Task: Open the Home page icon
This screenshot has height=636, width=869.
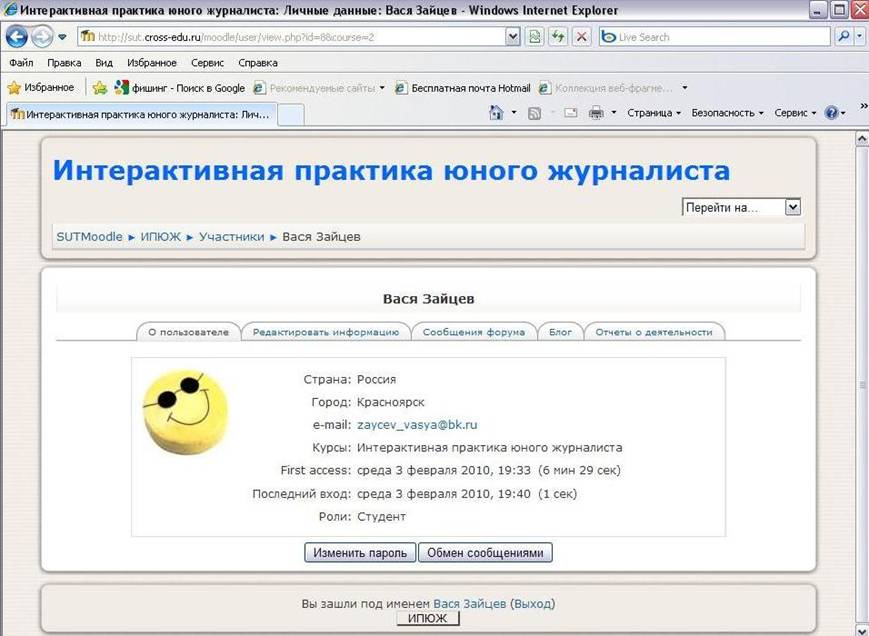Action: [496, 113]
